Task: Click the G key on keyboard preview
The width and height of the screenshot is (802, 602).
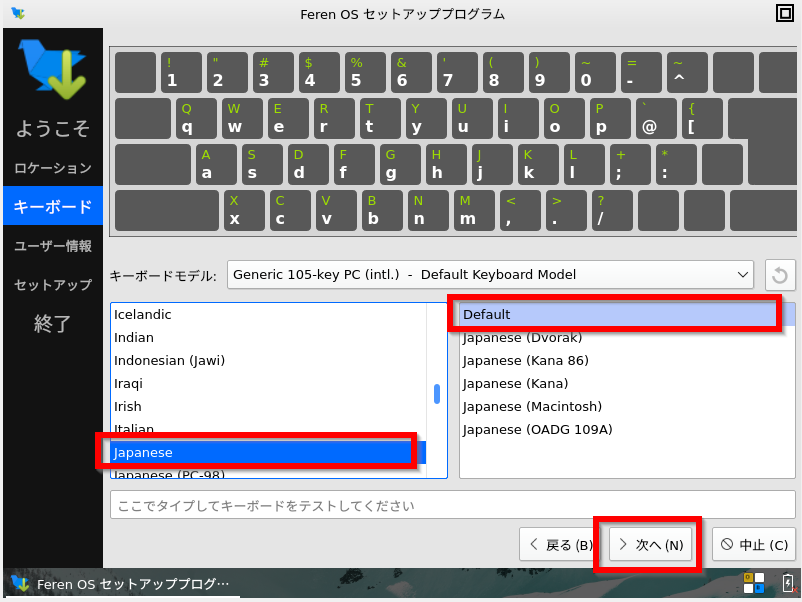Action: pyautogui.click(x=400, y=164)
